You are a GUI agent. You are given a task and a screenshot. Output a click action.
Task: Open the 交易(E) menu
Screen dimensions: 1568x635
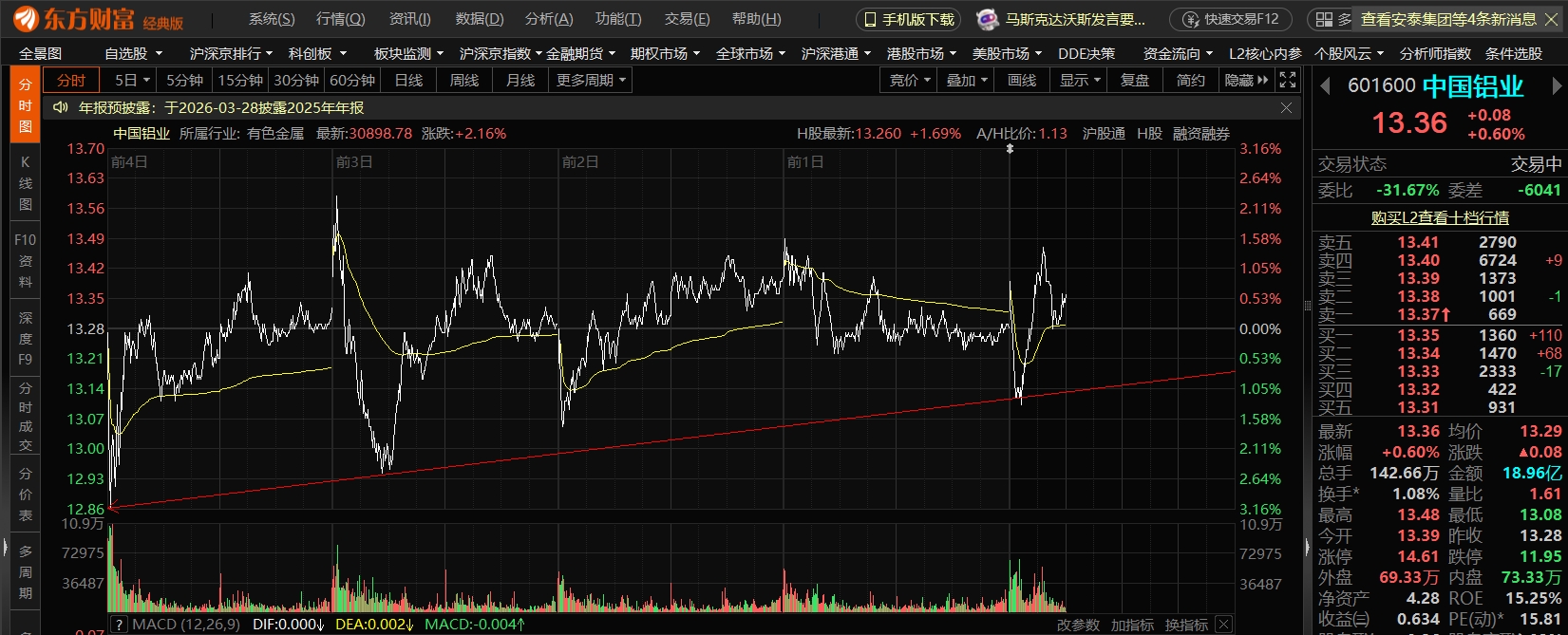pos(688,19)
